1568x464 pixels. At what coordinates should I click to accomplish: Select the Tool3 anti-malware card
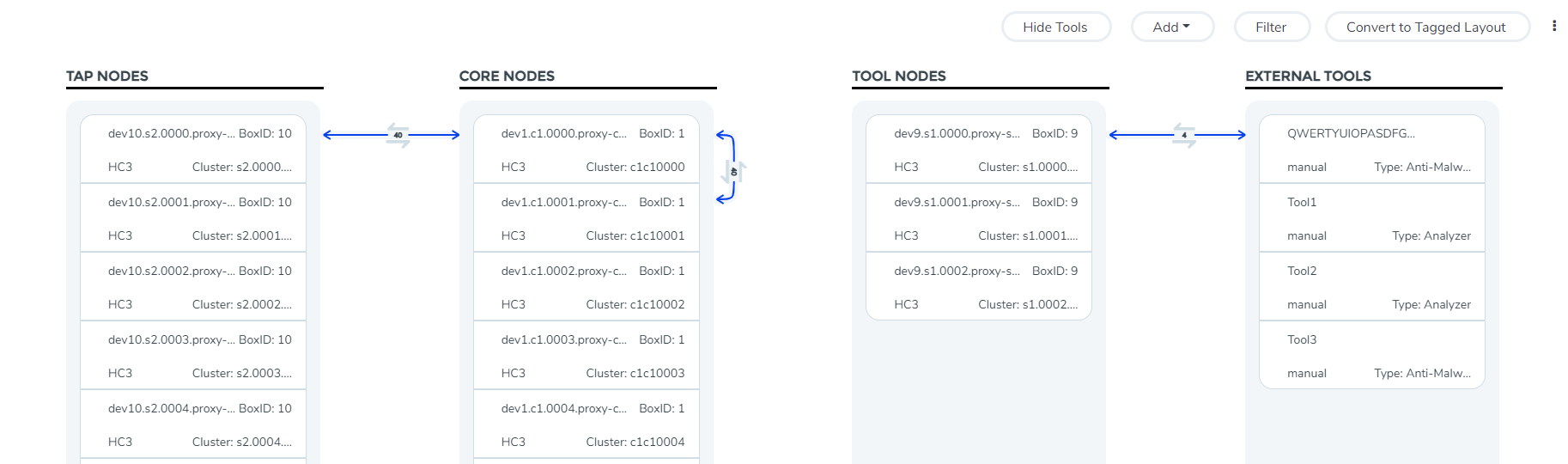coord(1372,356)
